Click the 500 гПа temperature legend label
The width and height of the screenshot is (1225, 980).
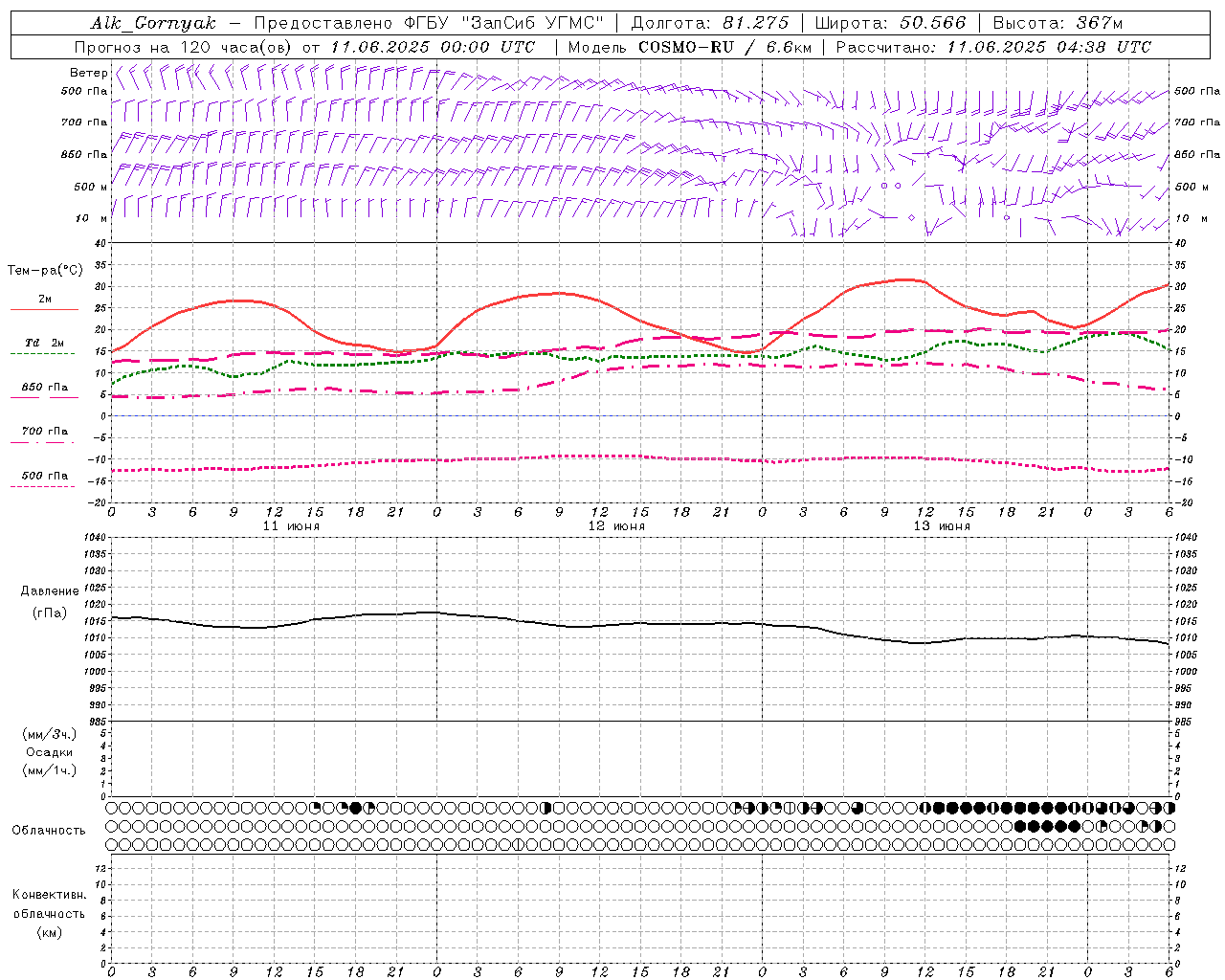pyautogui.click(x=45, y=476)
